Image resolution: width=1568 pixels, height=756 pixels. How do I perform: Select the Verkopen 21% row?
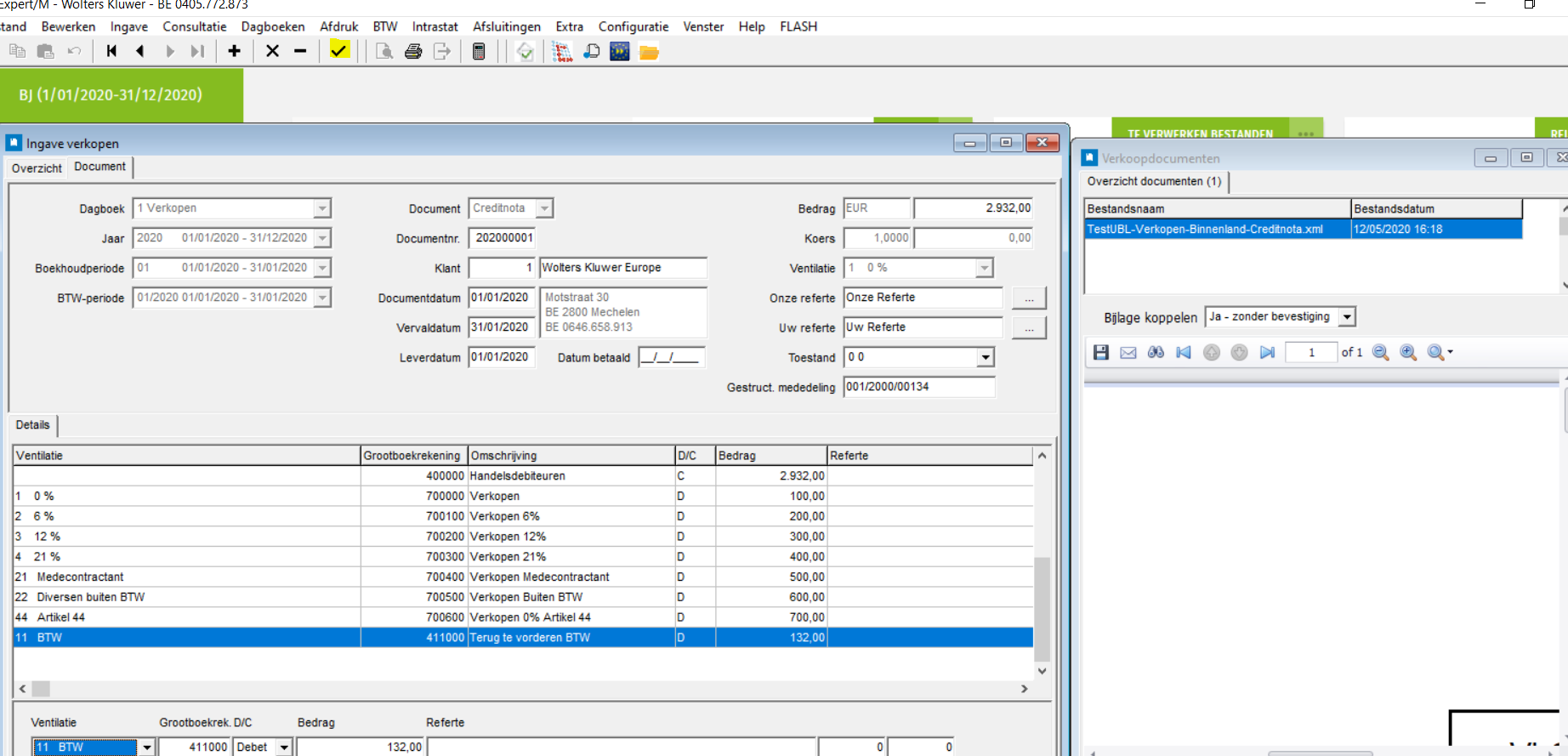(x=508, y=557)
